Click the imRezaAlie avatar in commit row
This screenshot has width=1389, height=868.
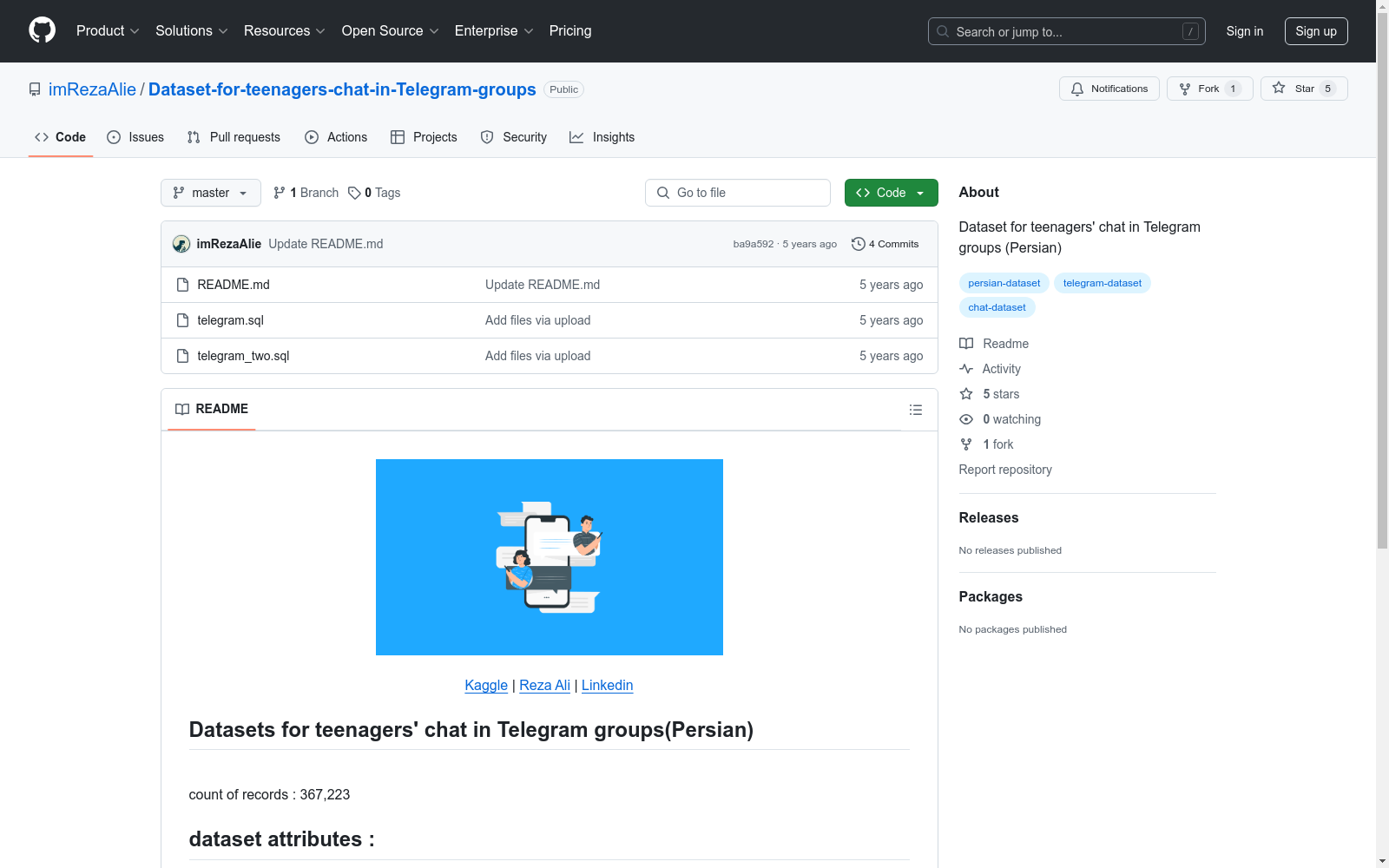[181, 244]
